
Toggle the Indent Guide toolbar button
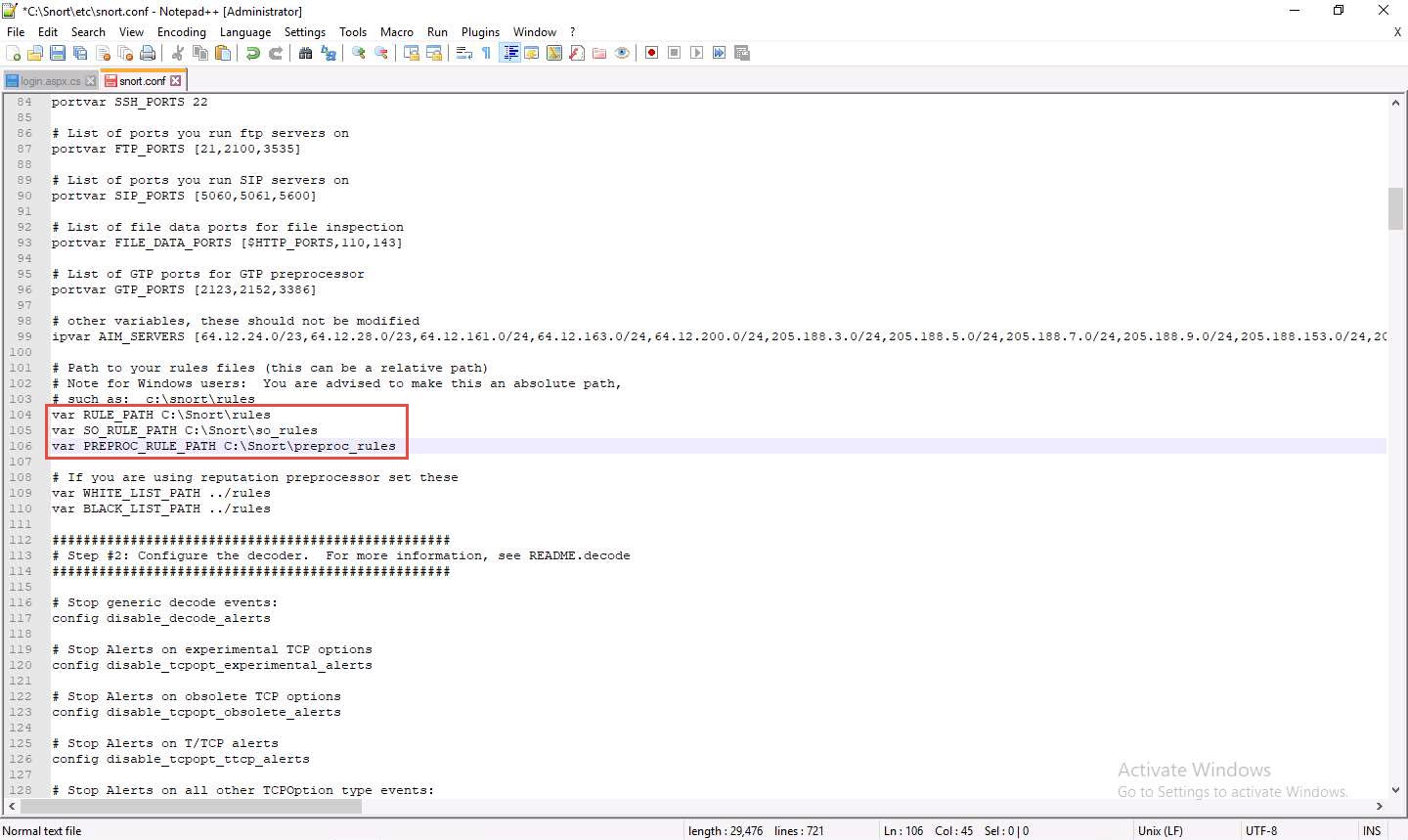pyautogui.click(x=509, y=53)
